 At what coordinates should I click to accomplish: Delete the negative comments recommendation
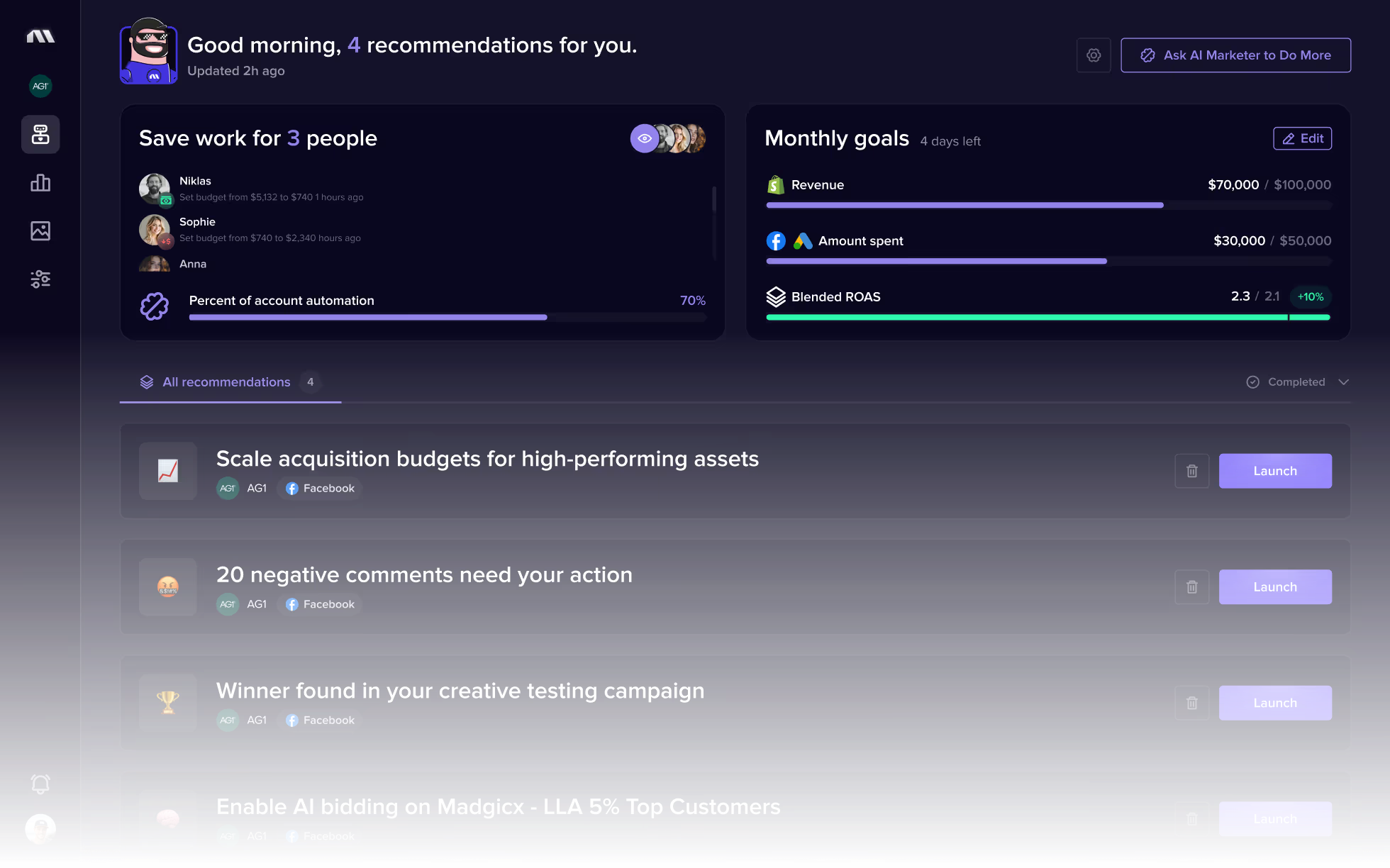[1191, 587]
